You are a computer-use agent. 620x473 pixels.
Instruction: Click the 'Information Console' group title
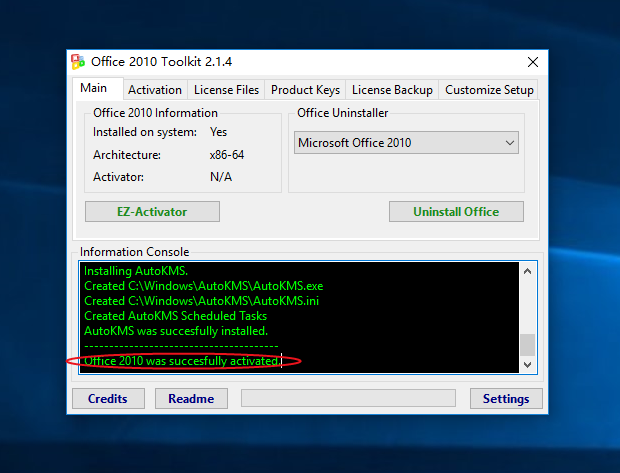[x=134, y=252]
